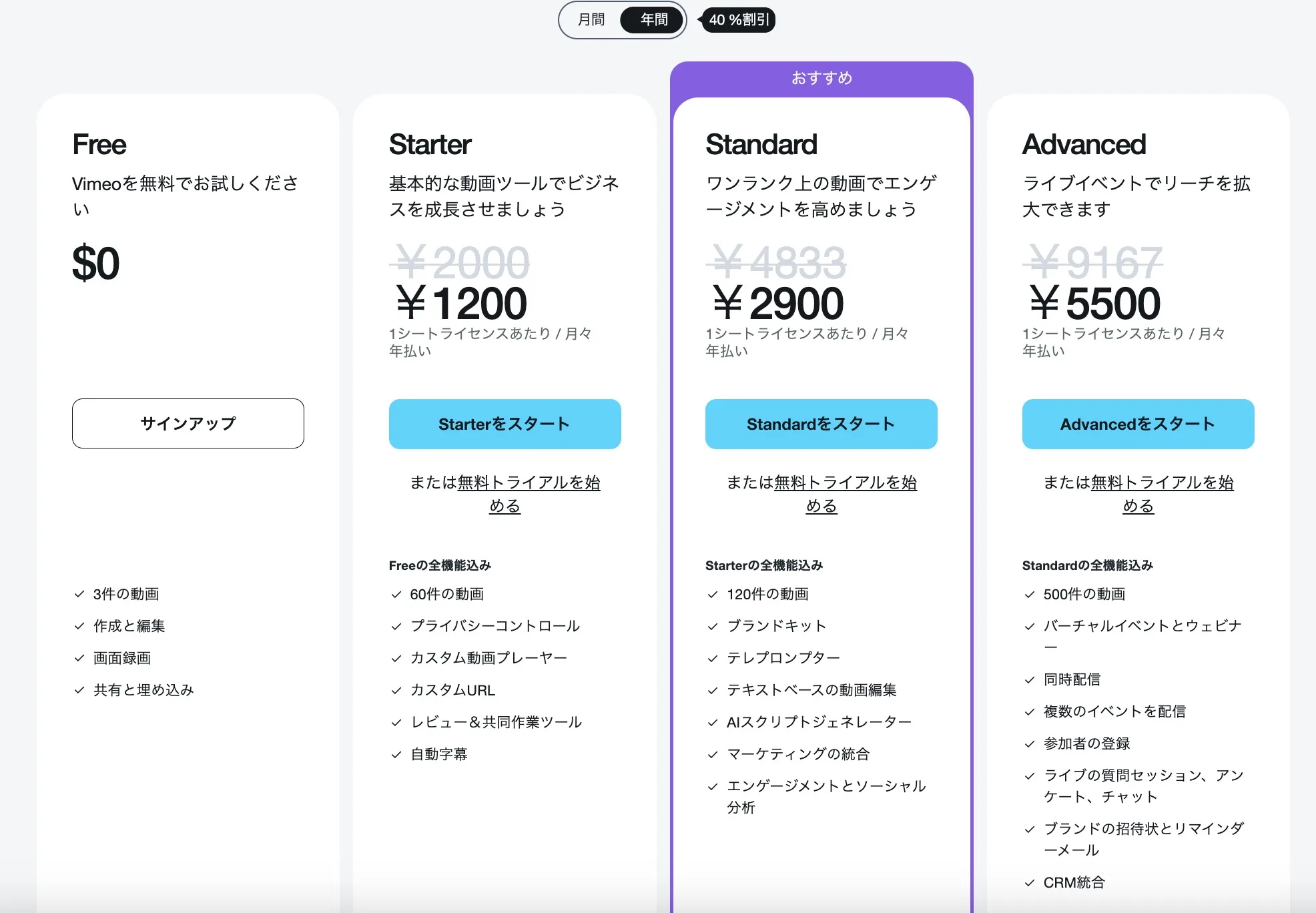Click the おすすめ recommended banner
Image resolution: width=1316 pixels, height=913 pixels.
pyautogui.click(x=821, y=78)
